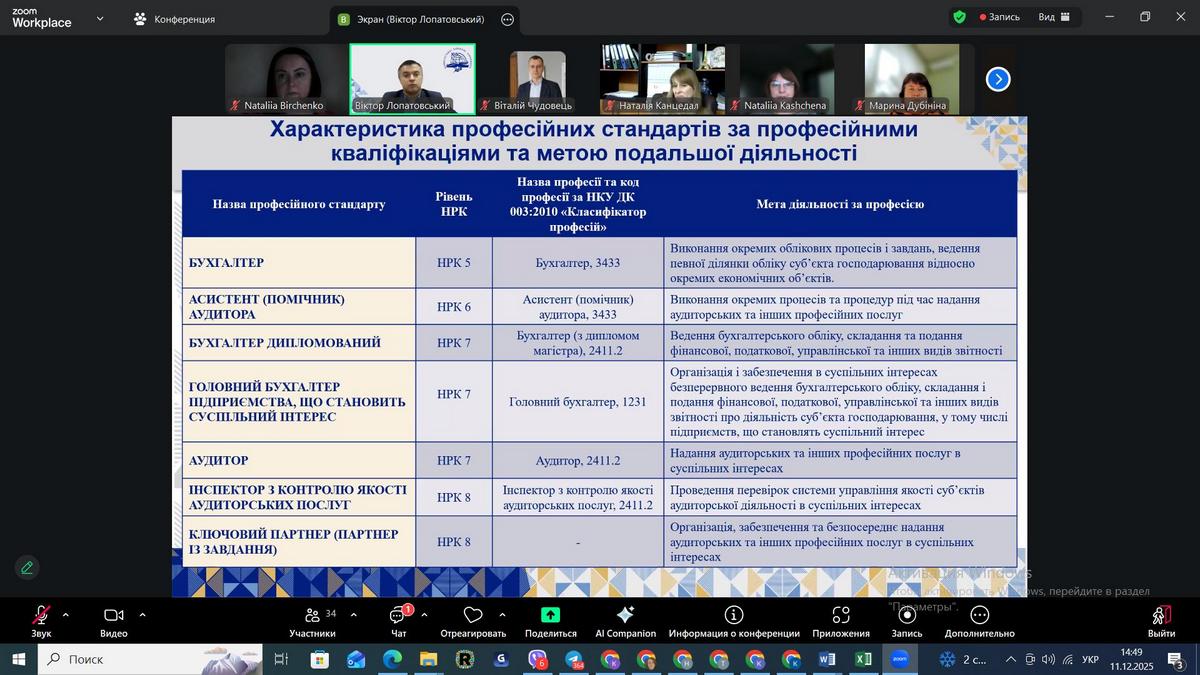1200x675 pixels.
Task: Open the Вид view menu
Action: coord(1054,17)
